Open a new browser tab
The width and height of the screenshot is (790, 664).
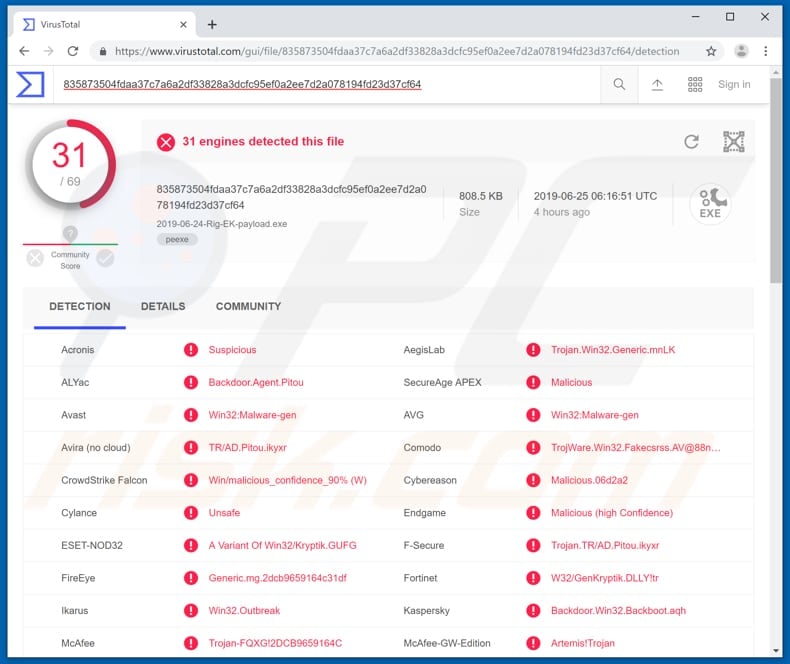click(x=212, y=25)
